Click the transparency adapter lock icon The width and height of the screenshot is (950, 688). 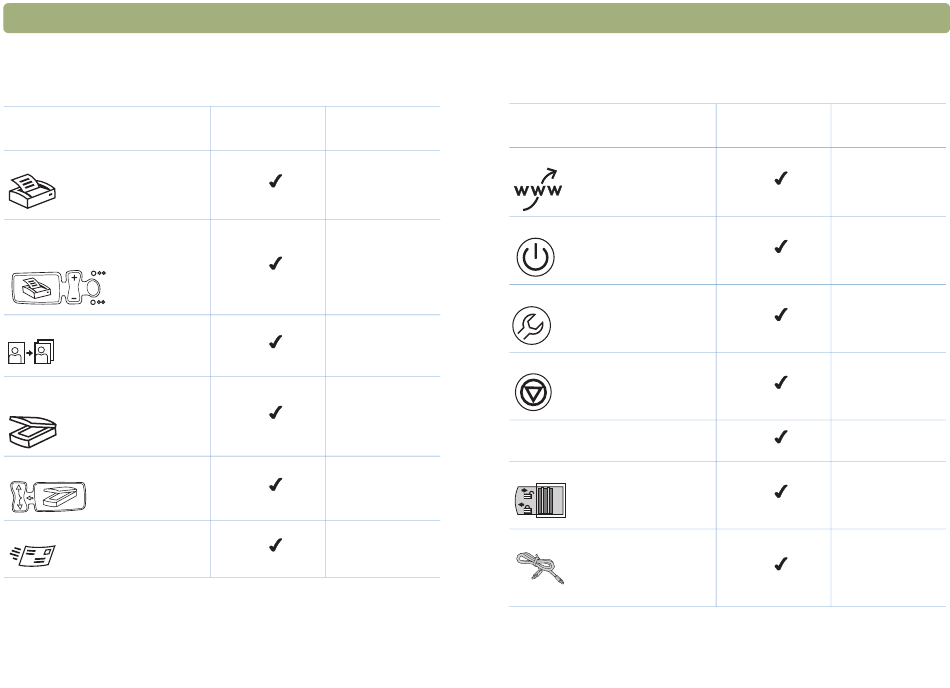(x=540, y=500)
